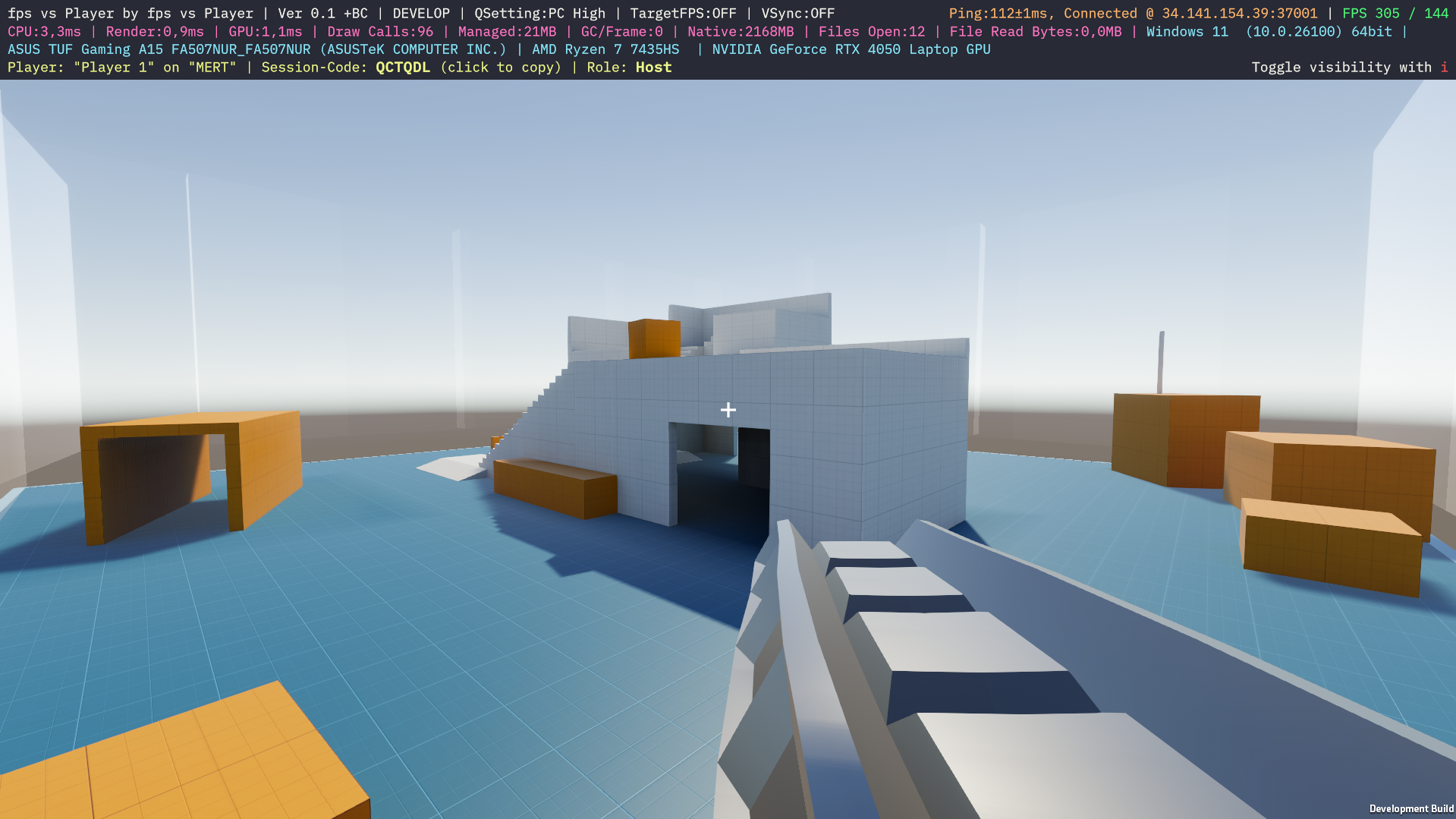Image resolution: width=1456 pixels, height=819 pixels.
Task: Click the Role: Host label
Action: (629, 68)
